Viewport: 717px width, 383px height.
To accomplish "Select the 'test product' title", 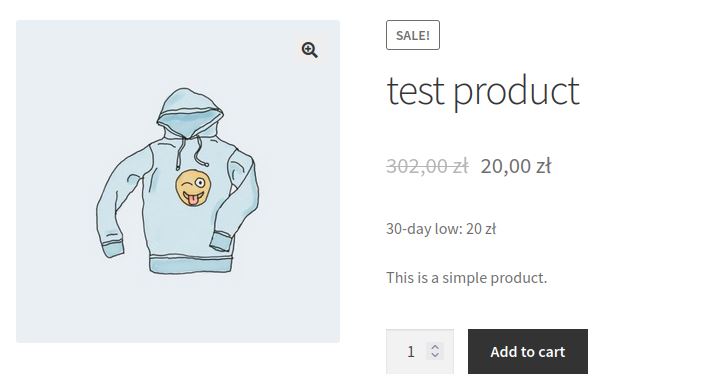I will pyautogui.click(x=483, y=91).
